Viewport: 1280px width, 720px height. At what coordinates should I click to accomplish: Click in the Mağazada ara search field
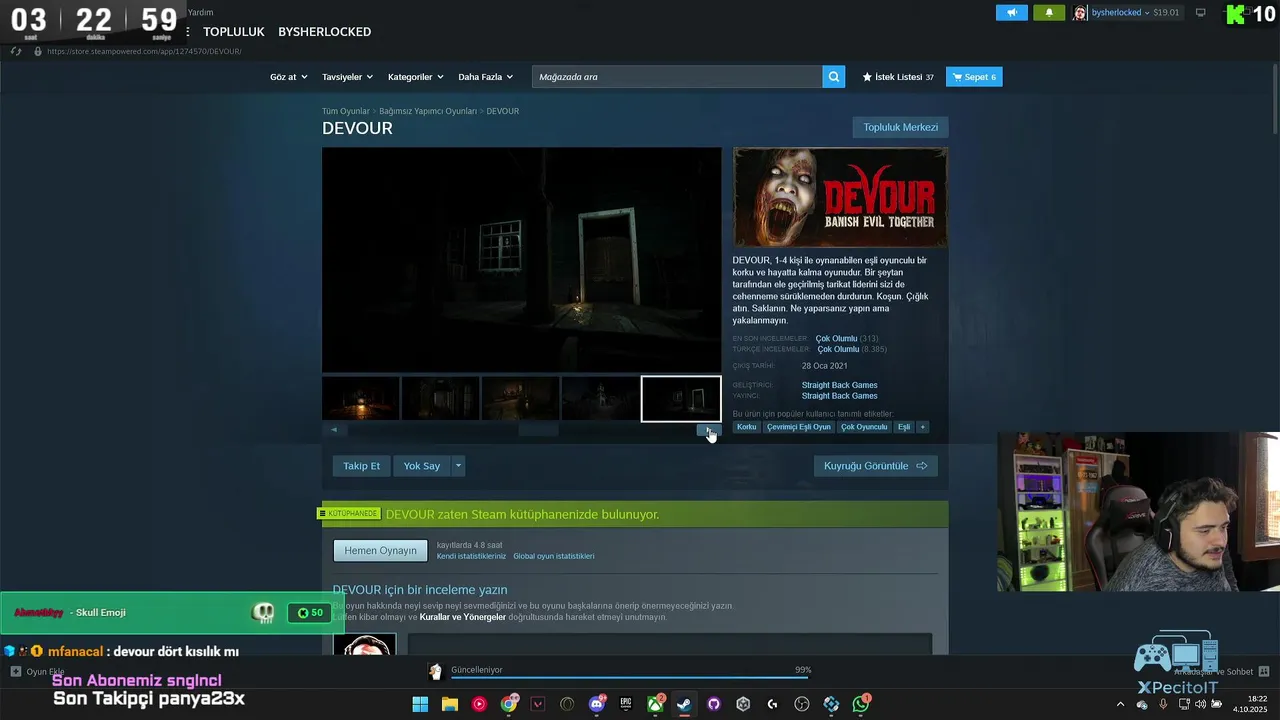677,77
